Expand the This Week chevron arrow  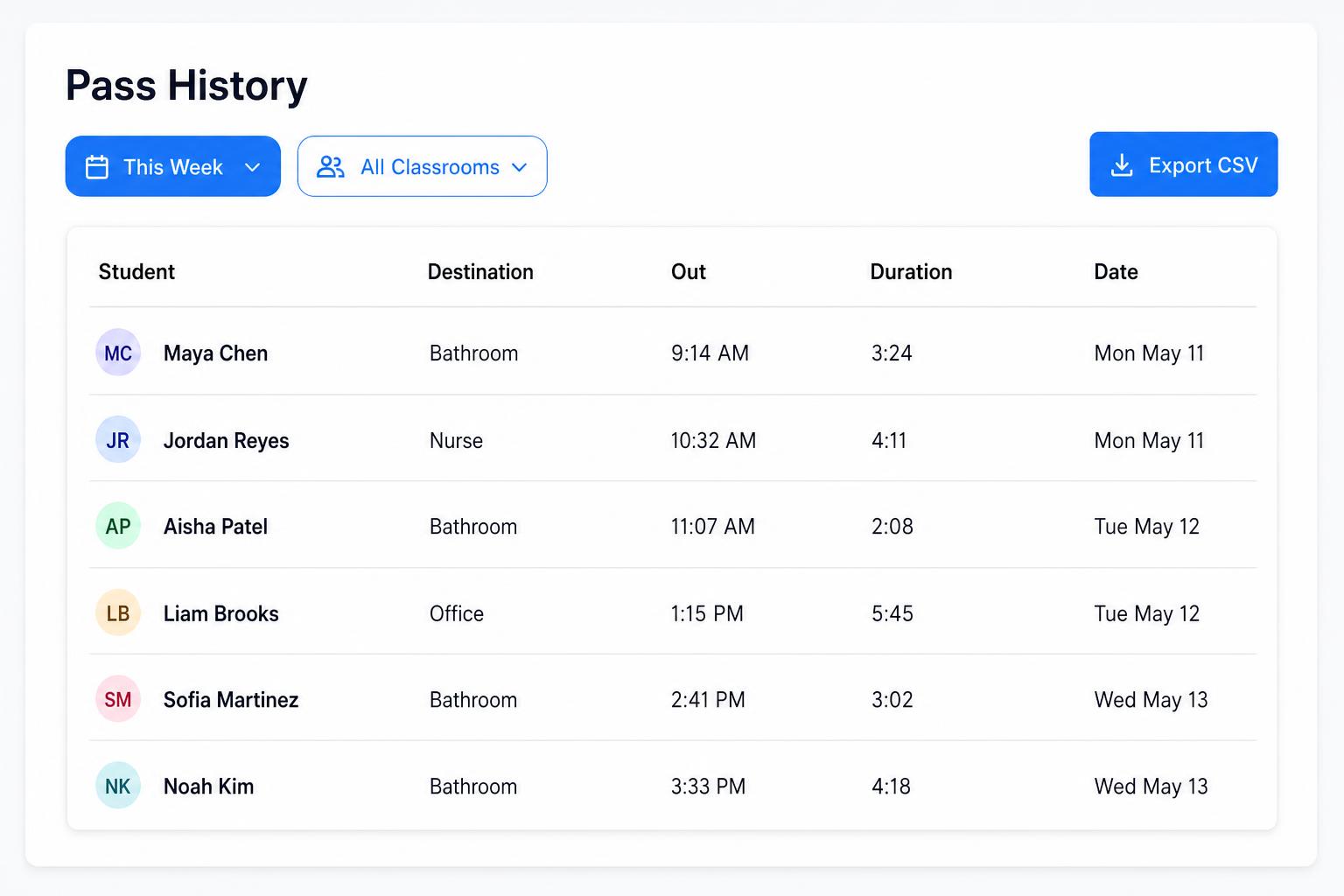pos(252,167)
